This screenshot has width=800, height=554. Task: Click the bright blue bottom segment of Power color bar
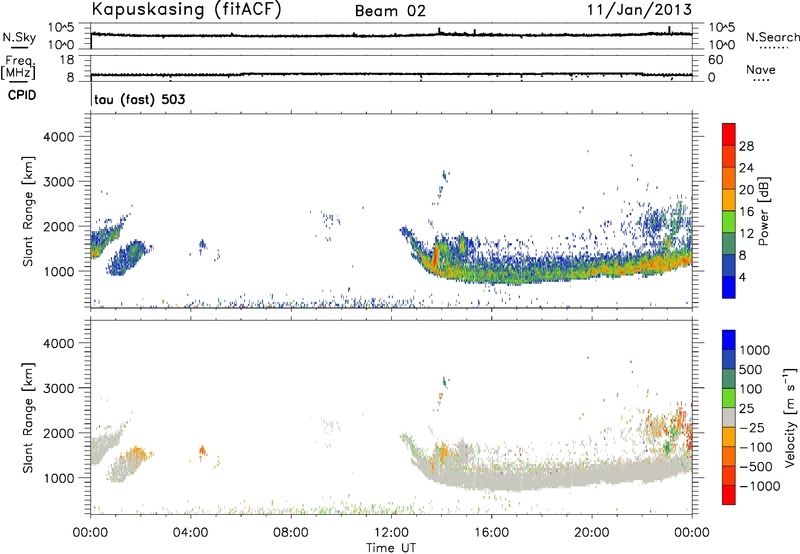pos(729,287)
